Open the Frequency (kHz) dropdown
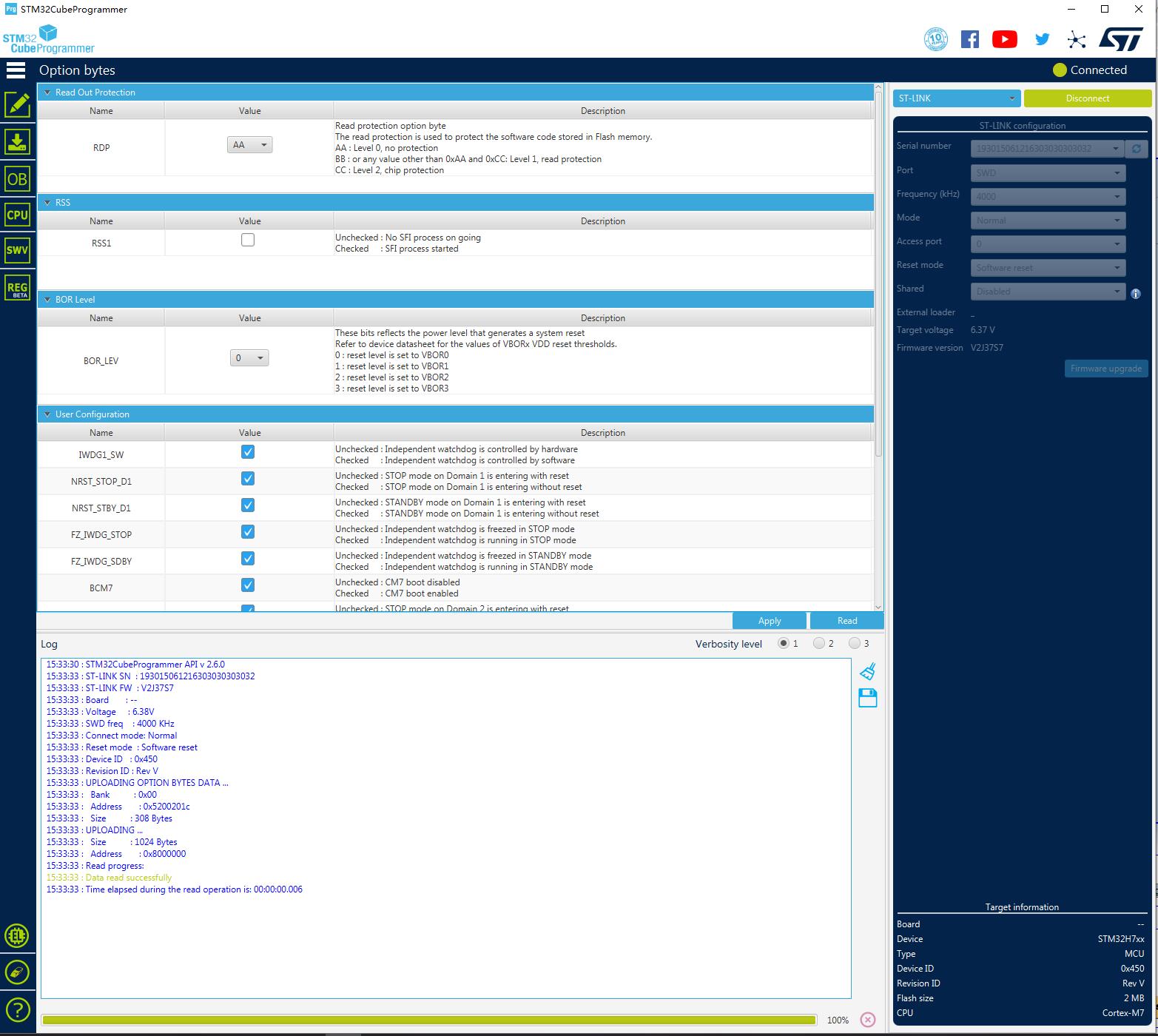The image size is (1158, 1036). click(x=1048, y=196)
